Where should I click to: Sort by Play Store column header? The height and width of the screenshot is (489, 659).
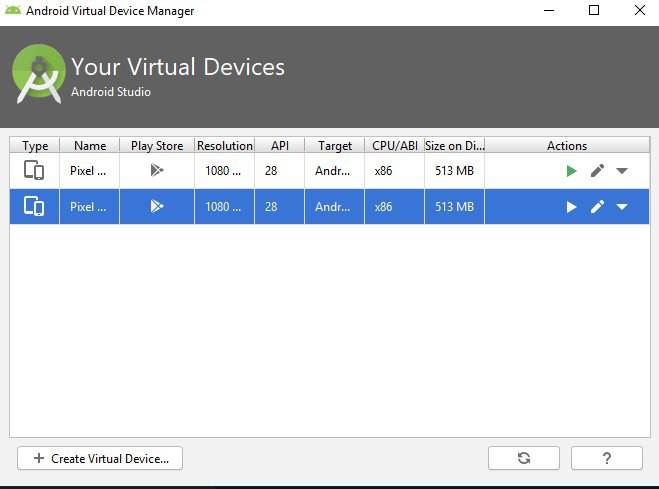click(157, 145)
